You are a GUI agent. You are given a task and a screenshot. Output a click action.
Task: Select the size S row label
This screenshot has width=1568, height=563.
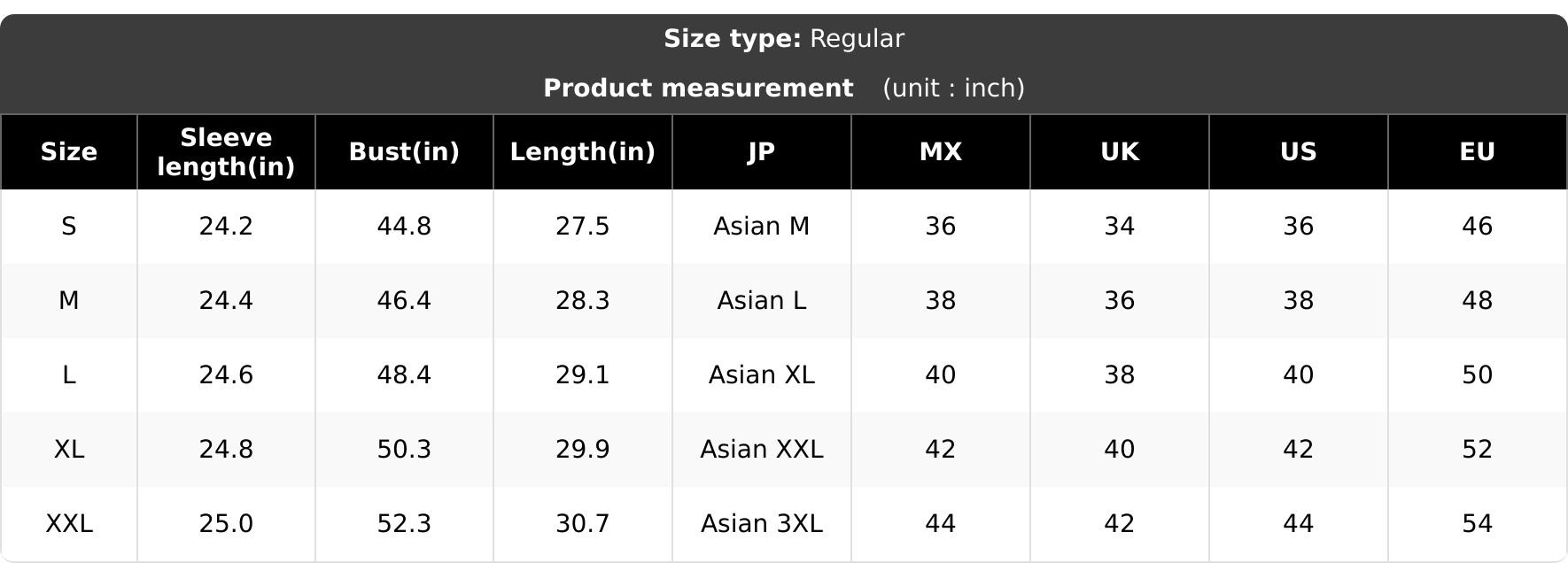tap(68, 227)
